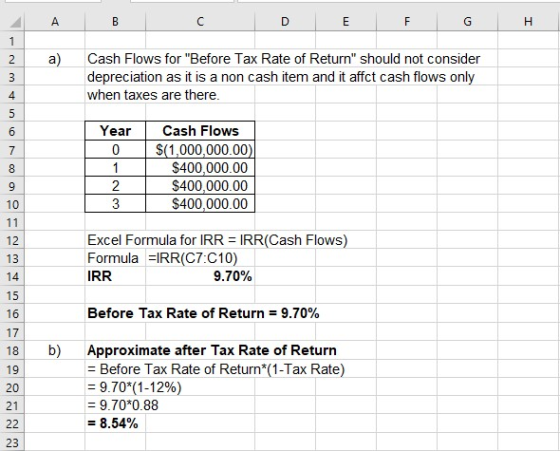Select column C header
Image resolution: width=560 pixels, height=451 pixels.
(x=200, y=22)
